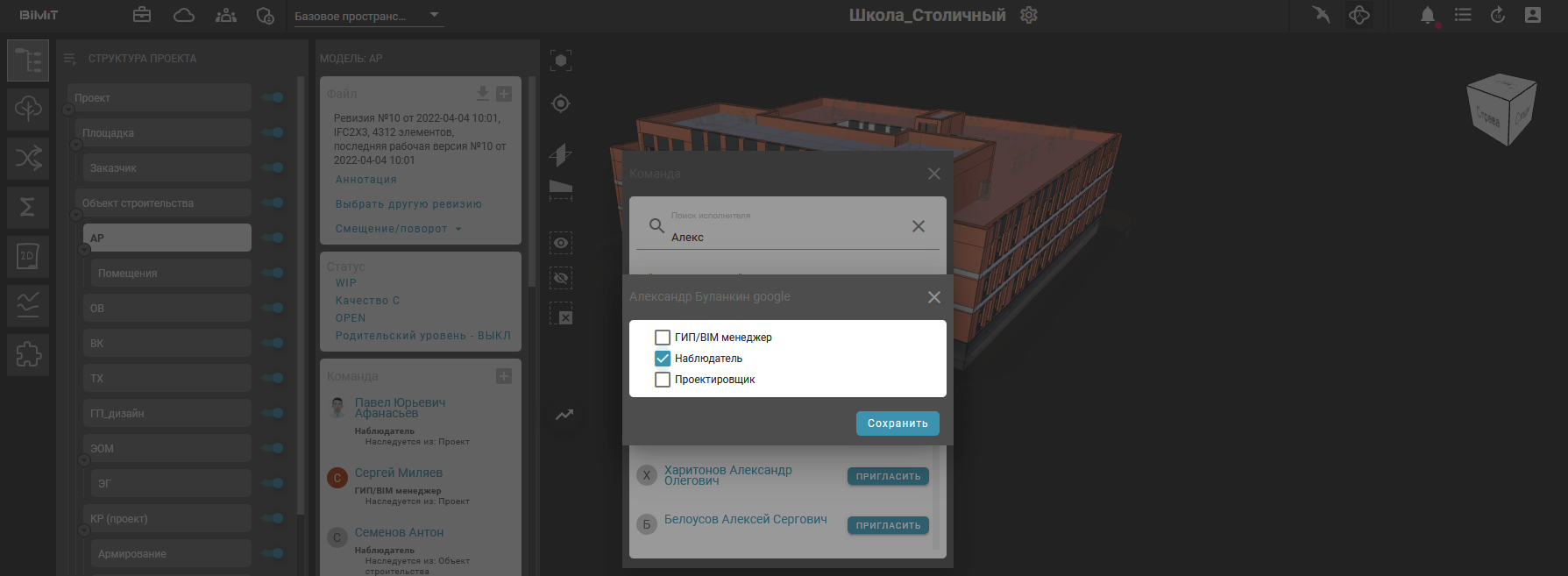Viewport: 1568px width, 576px height.
Task: Click the shuffle/compare icon in left sidebar
Action: point(28,159)
